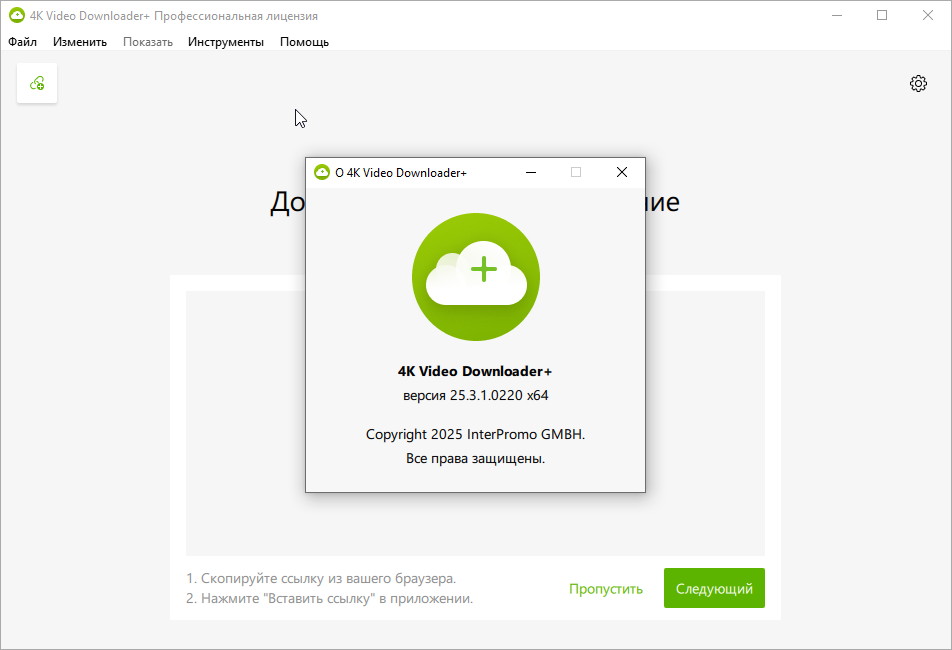Open the Помощь menu
Screen dimensions: 952x650
point(304,42)
